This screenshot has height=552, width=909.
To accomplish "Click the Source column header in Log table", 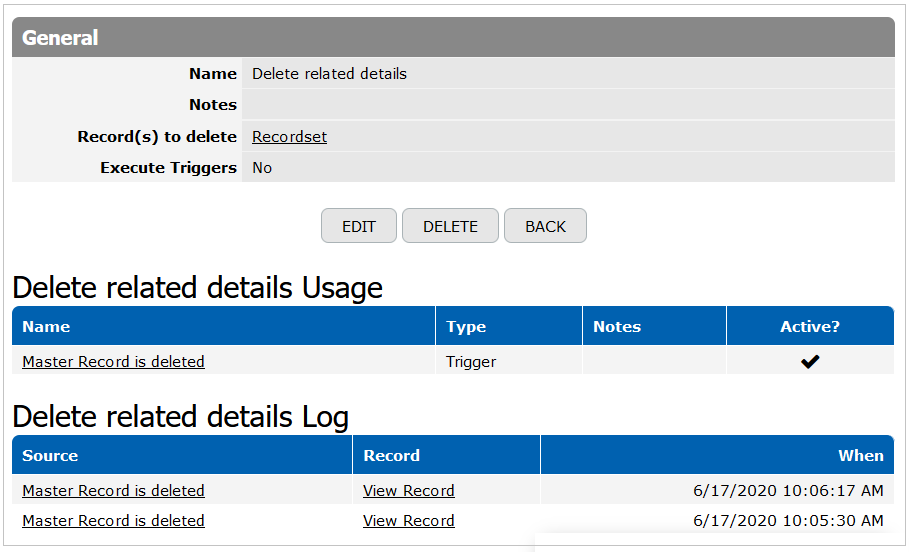I will click(182, 456).
